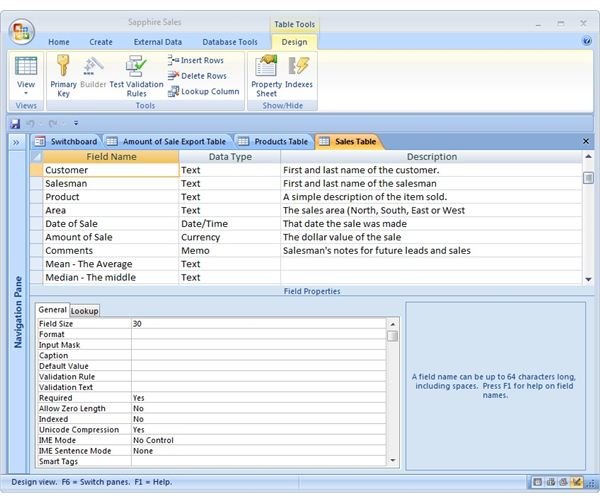This screenshot has width=600, height=497.
Task: Select the General properties tab
Action: pyautogui.click(x=52, y=310)
